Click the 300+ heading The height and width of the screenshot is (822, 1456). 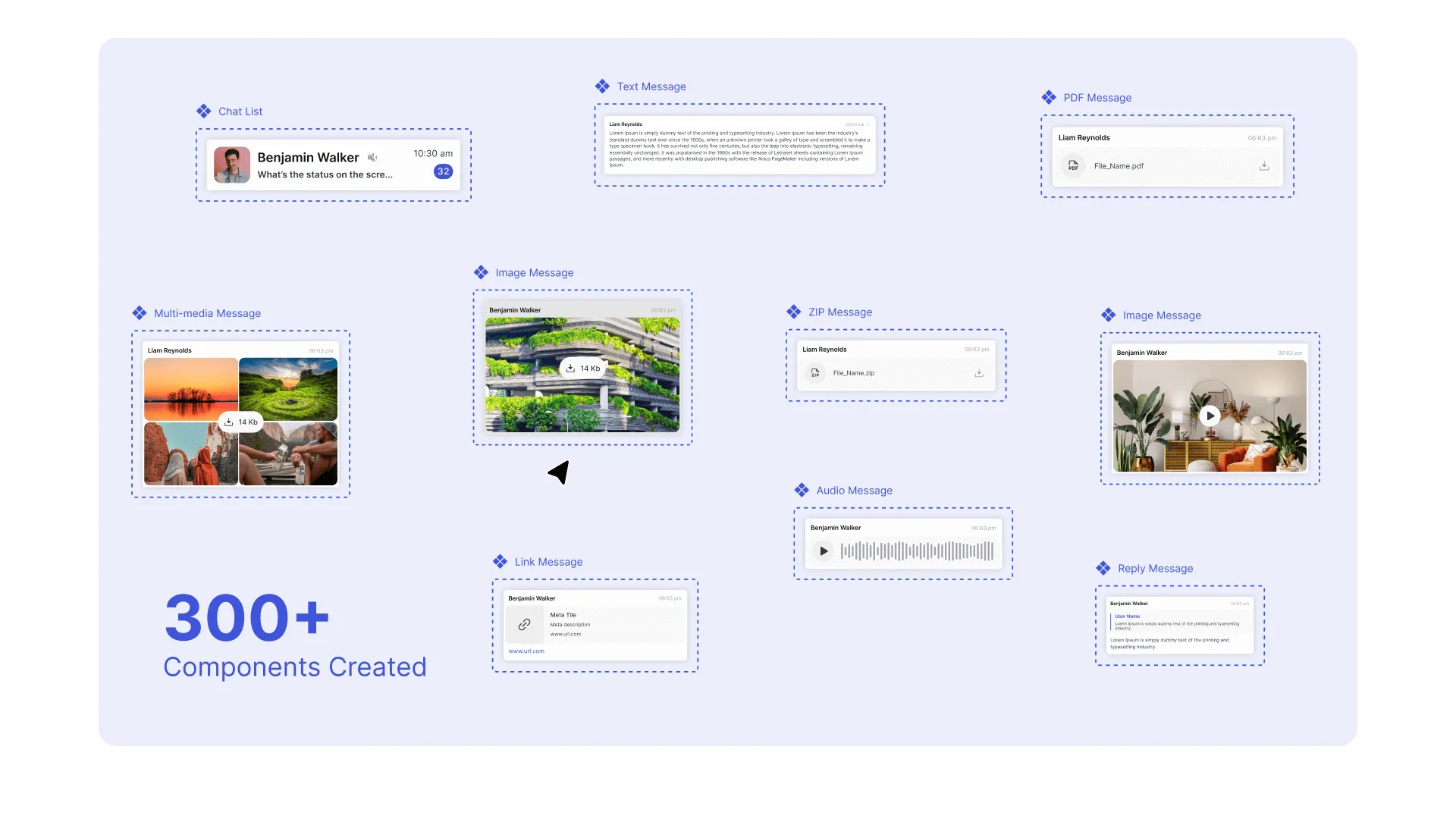coord(247,617)
